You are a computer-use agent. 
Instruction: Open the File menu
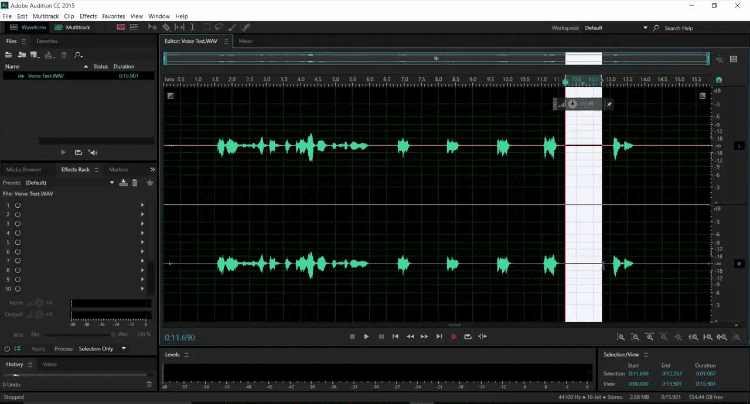click(7, 16)
